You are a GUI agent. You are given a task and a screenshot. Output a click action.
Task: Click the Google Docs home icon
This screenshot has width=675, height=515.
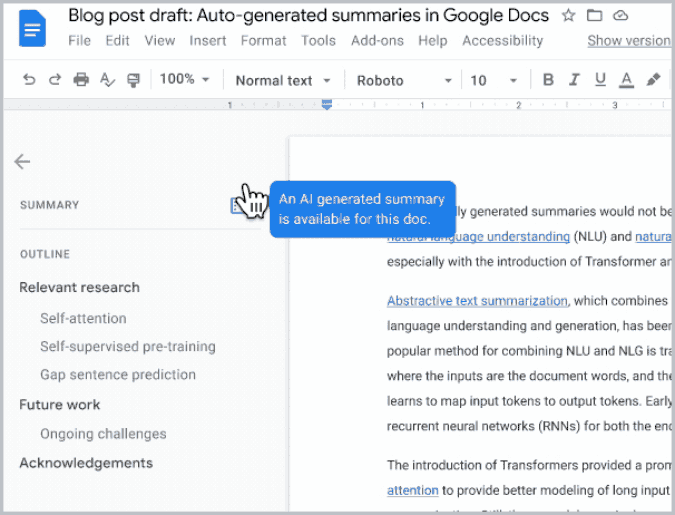[32, 29]
